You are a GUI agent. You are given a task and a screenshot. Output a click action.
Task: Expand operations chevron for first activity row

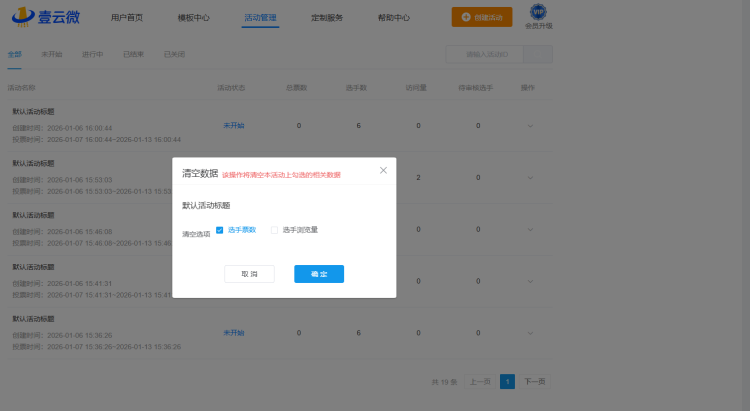tap(530, 125)
